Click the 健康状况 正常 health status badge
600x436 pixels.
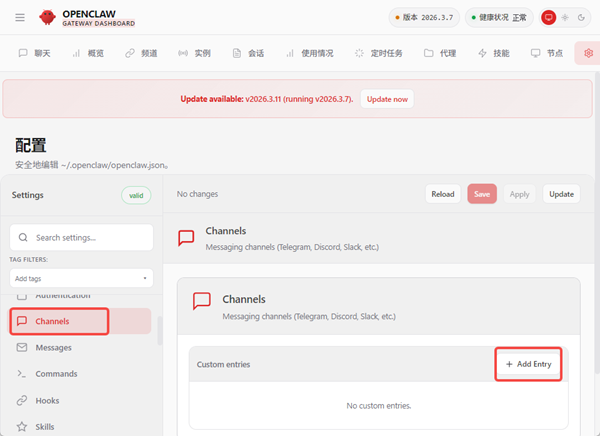[x=499, y=18]
